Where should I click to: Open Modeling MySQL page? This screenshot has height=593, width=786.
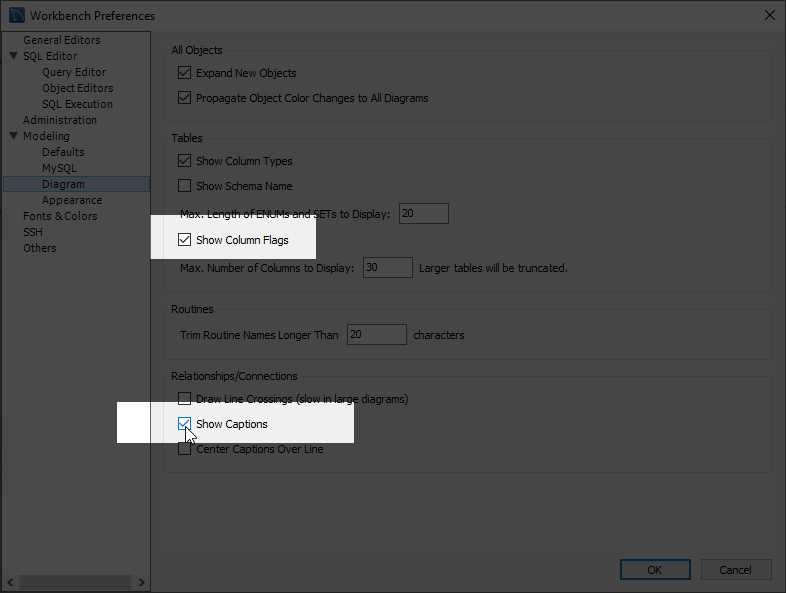pyautogui.click(x=60, y=168)
